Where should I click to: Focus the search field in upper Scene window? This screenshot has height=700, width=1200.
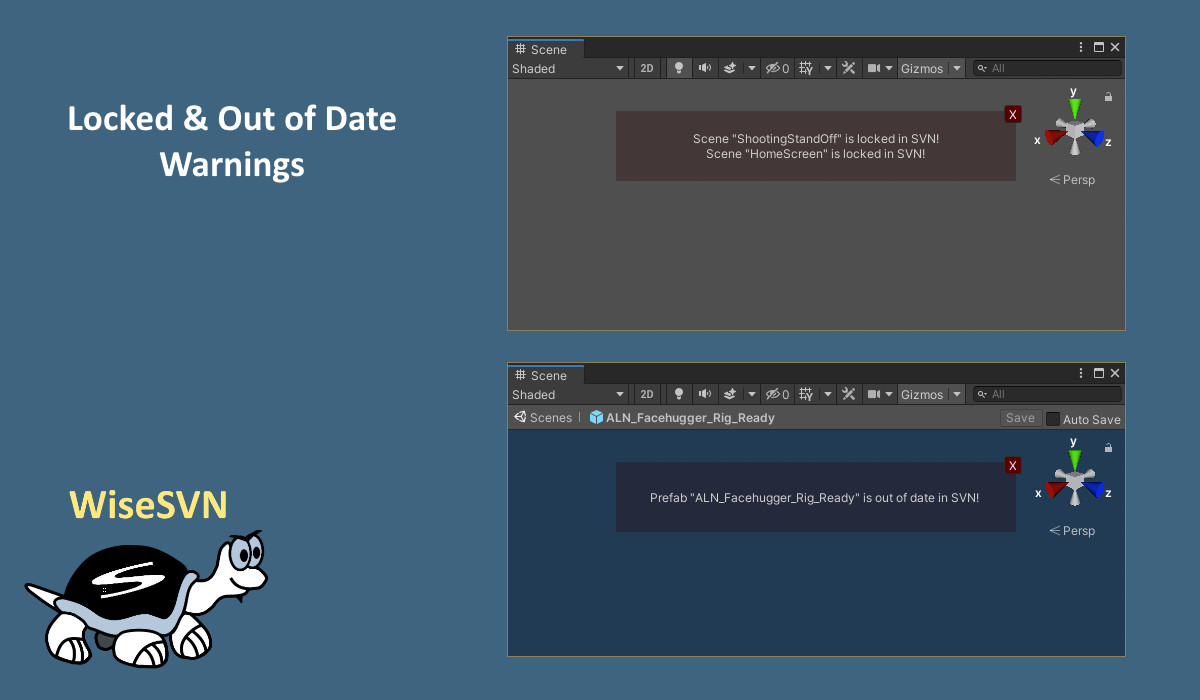[x=1047, y=68]
